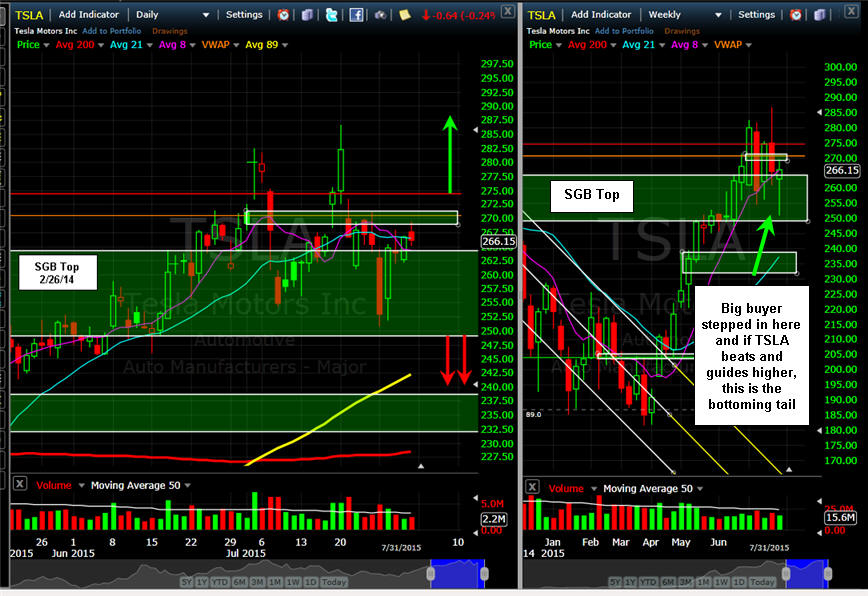Jump to Today in the Daily chart range
Viewport: 868px width, 596px height.
coord(334,582)
